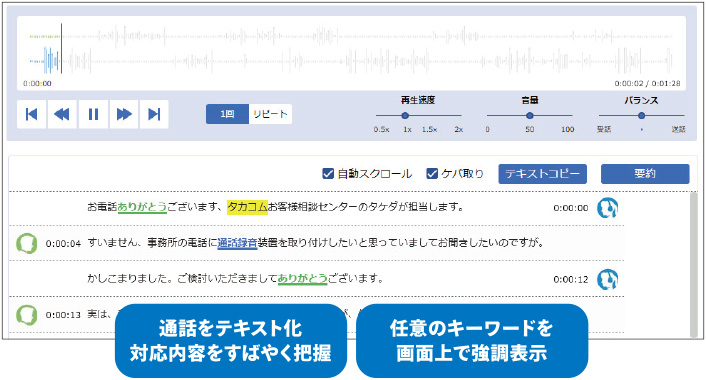Fast-forward the call playback
The width and height of the screenshot is (706, 380).
click(x=124, y=114)
